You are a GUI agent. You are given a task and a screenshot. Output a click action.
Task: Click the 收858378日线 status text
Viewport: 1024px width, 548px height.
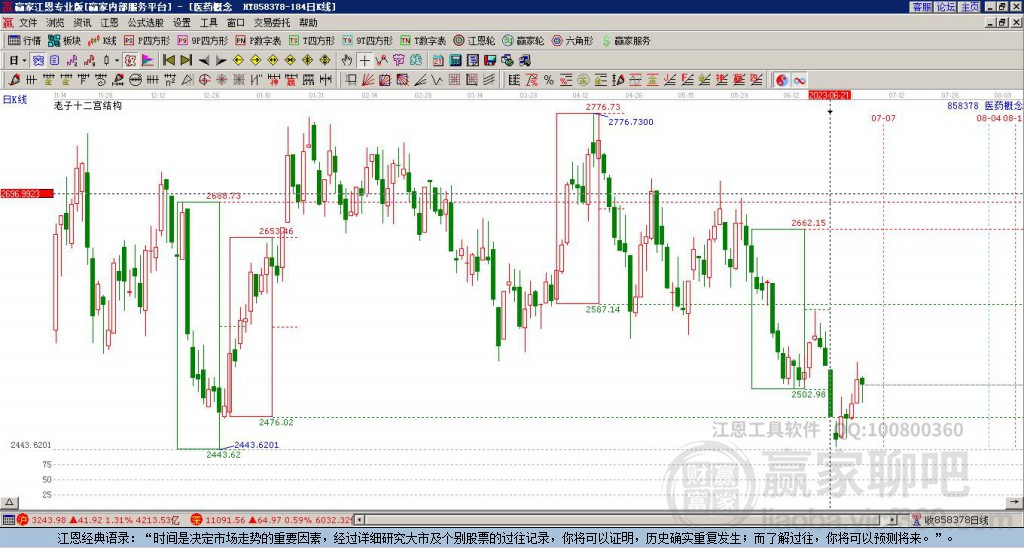956,521
